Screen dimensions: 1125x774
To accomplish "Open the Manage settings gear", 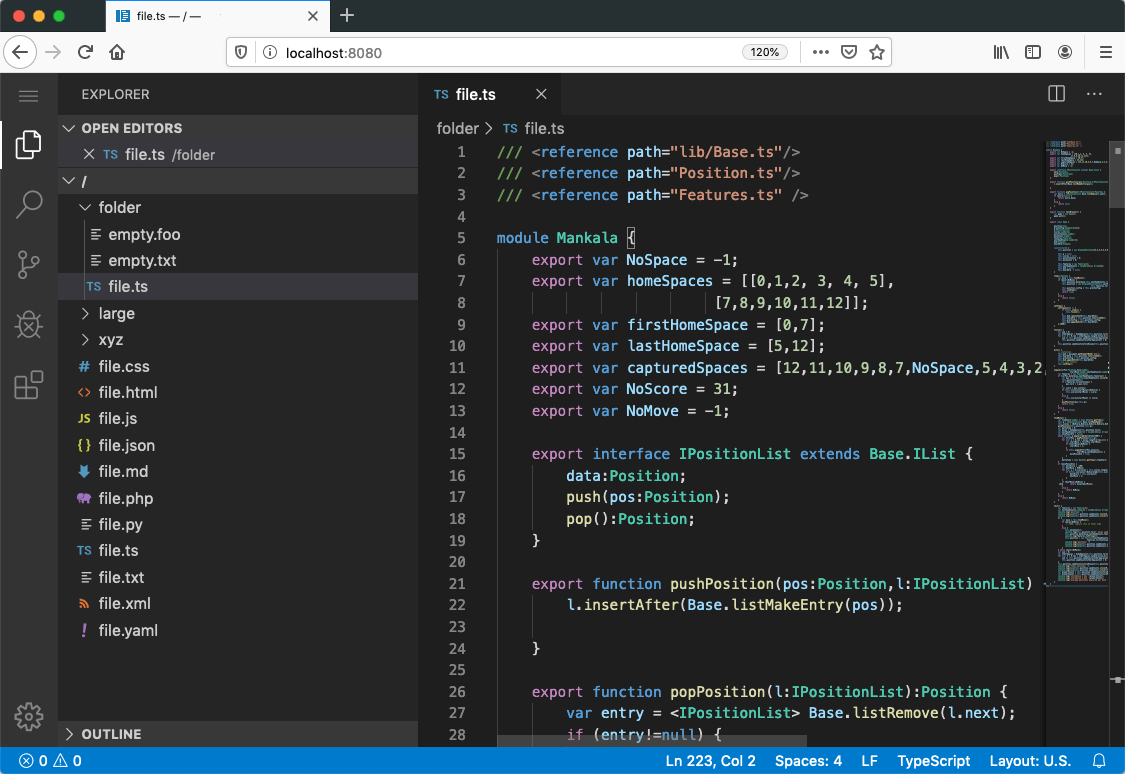I will [x=29, y=717].
